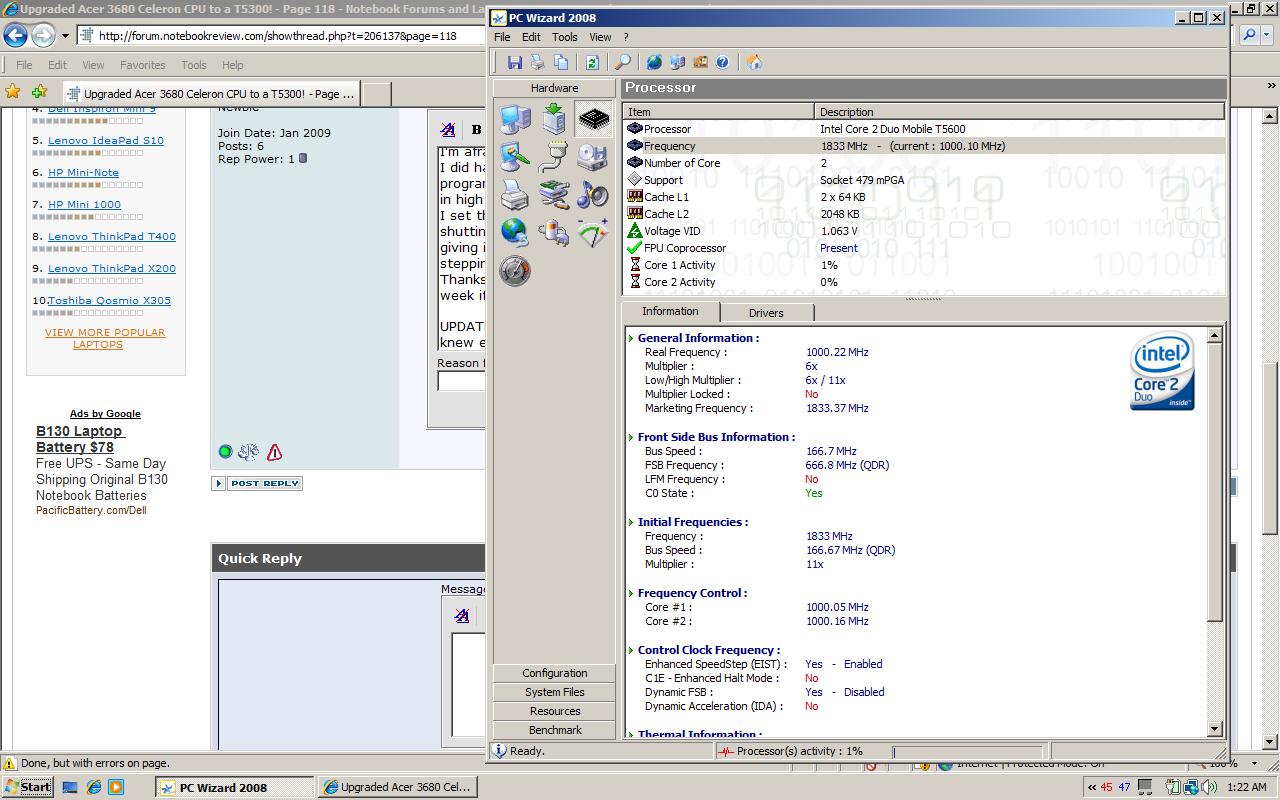Click the Save report icon in PC Wizard toolbar
This screenshot has height=800, width=1280.
pyautogui.click(x=514, y=62)
